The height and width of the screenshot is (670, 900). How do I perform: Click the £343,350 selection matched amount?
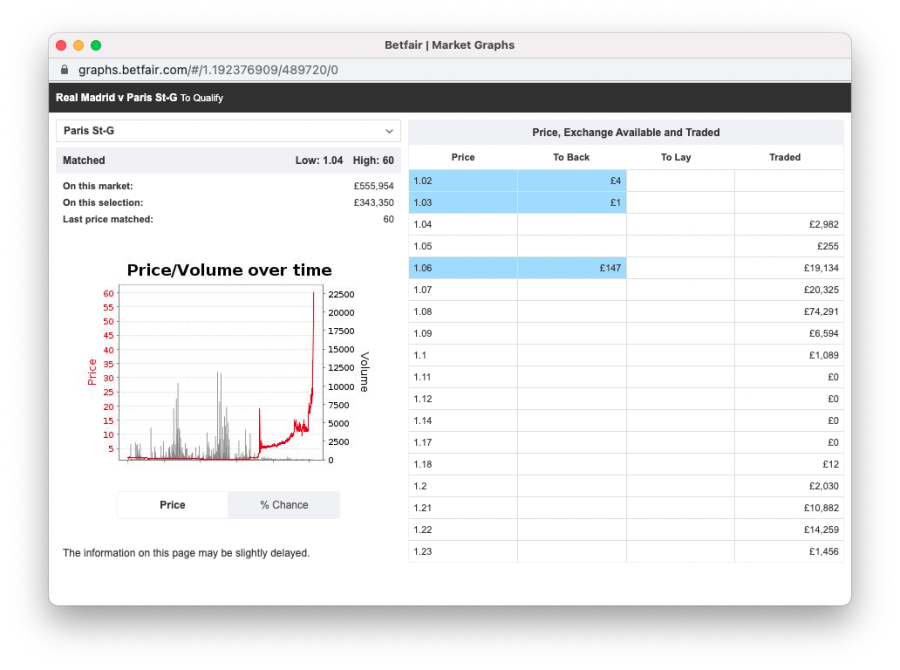(x=374, y=203)
